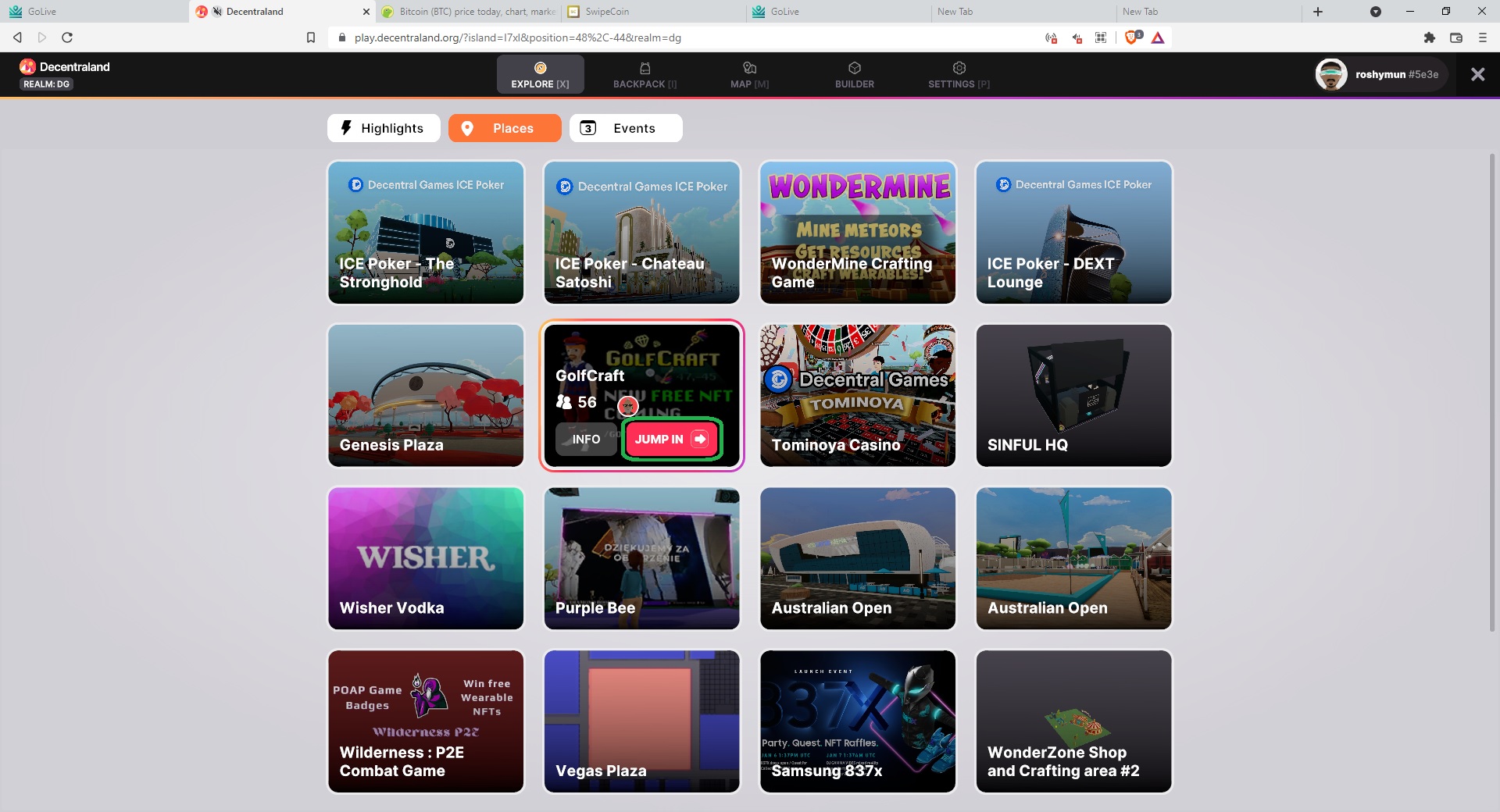Screen dimensions: 1500x812
Task: Open a new browser tab
Action: tap(1318, 12)
